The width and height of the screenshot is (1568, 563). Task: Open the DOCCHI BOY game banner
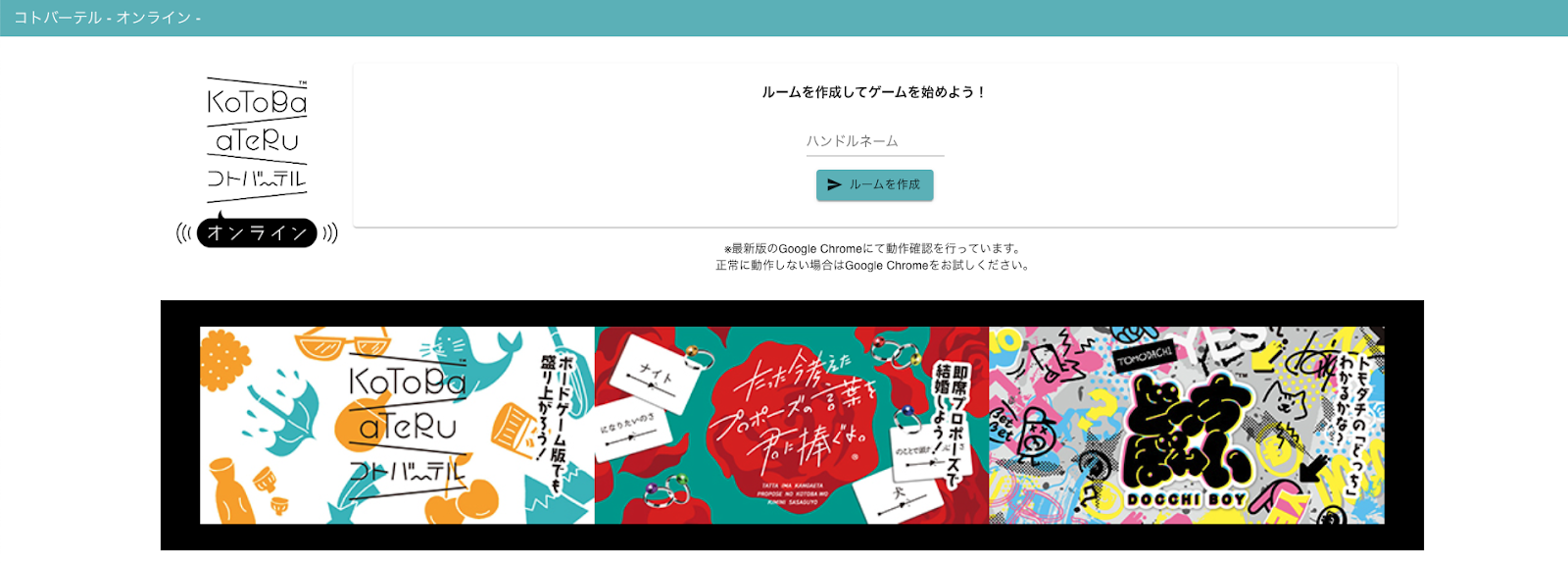(1187, 425)
